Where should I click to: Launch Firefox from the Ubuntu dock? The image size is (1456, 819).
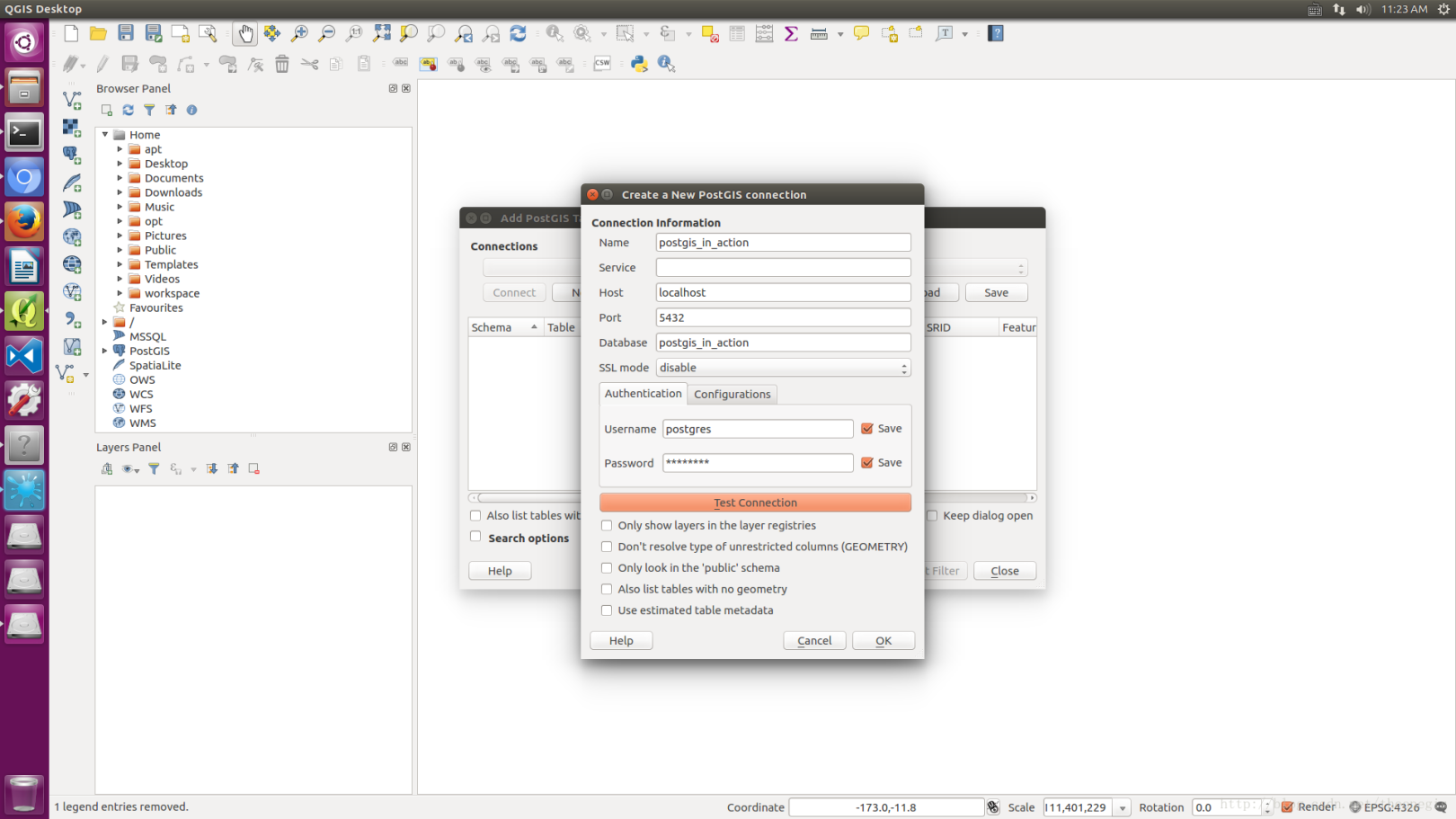click(x=24, y=221)
